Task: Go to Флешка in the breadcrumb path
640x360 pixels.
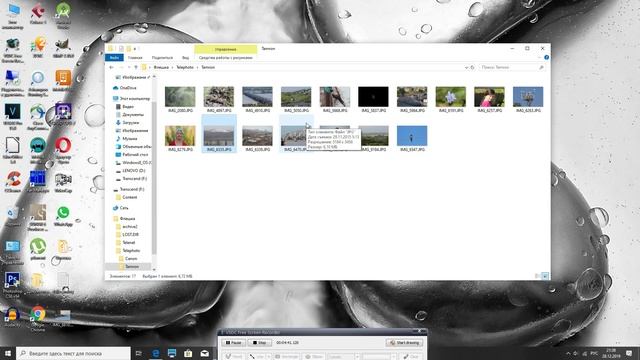Action: (161, 67)
